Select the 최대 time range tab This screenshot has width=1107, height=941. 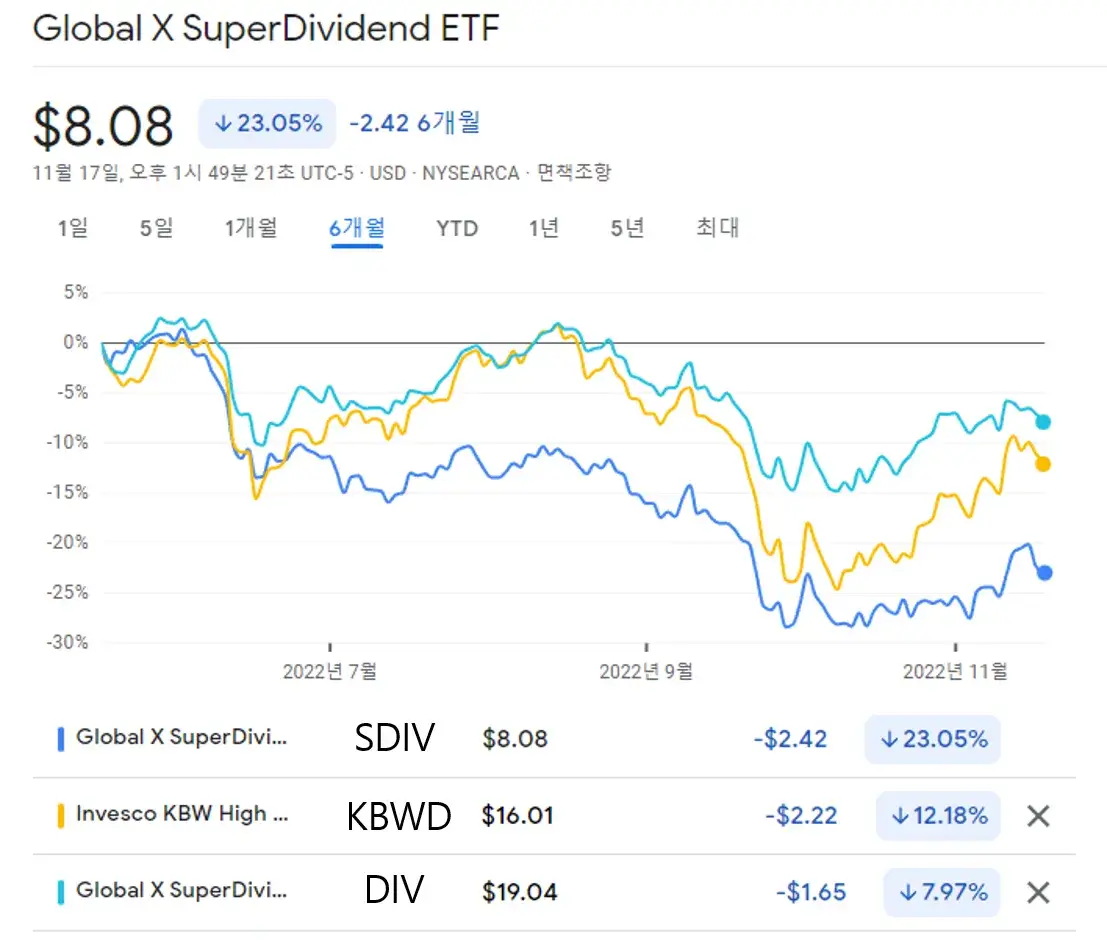[x=717, y=227]
